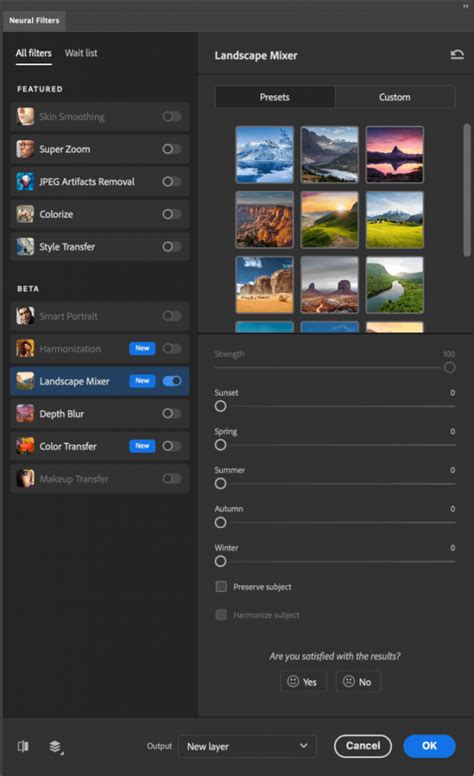The image size is (474, 776).
Task: Toggle the Harmonization switch
Action: (x=172, y=348)
